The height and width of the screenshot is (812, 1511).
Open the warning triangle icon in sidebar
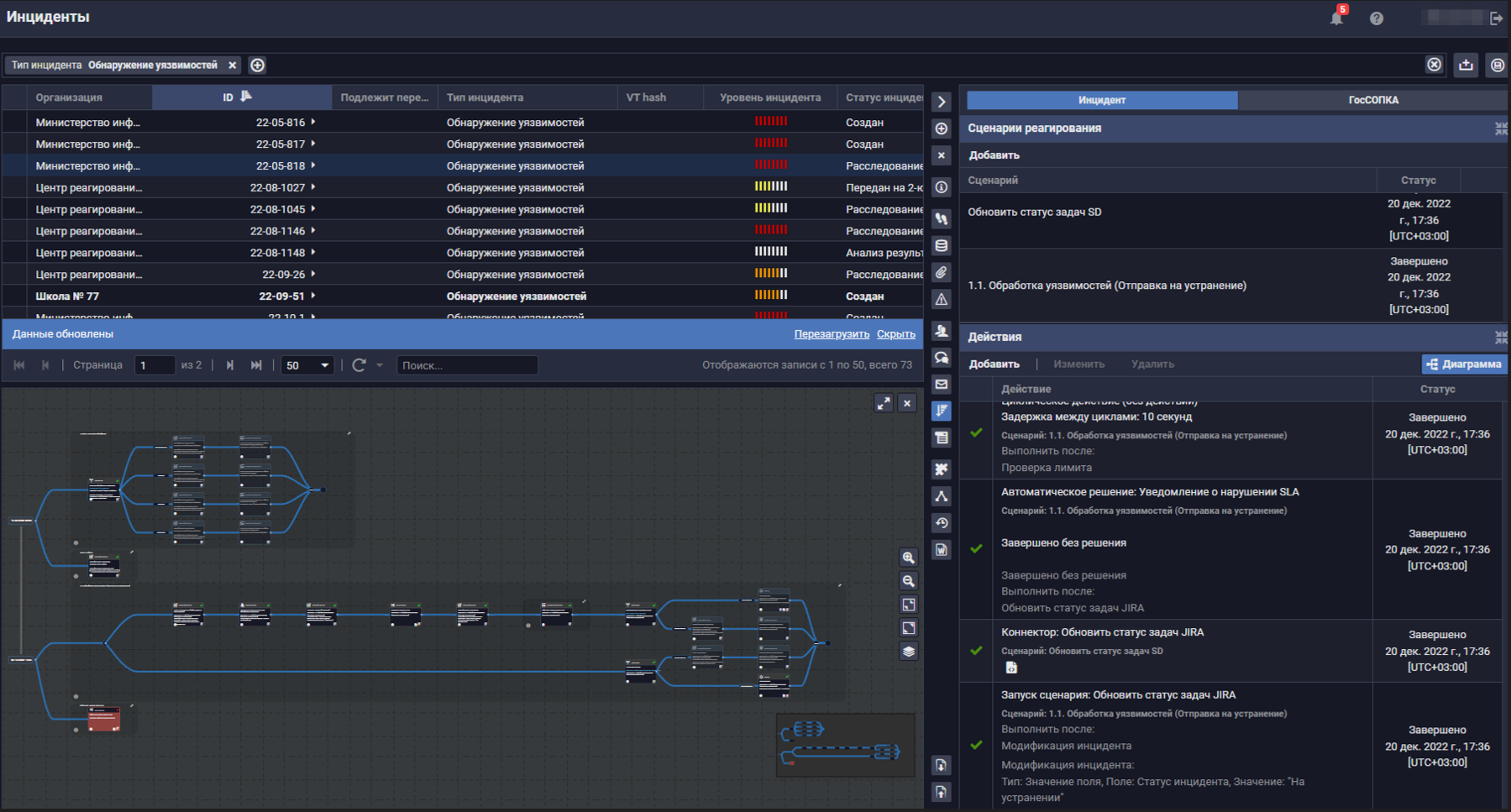942,300
